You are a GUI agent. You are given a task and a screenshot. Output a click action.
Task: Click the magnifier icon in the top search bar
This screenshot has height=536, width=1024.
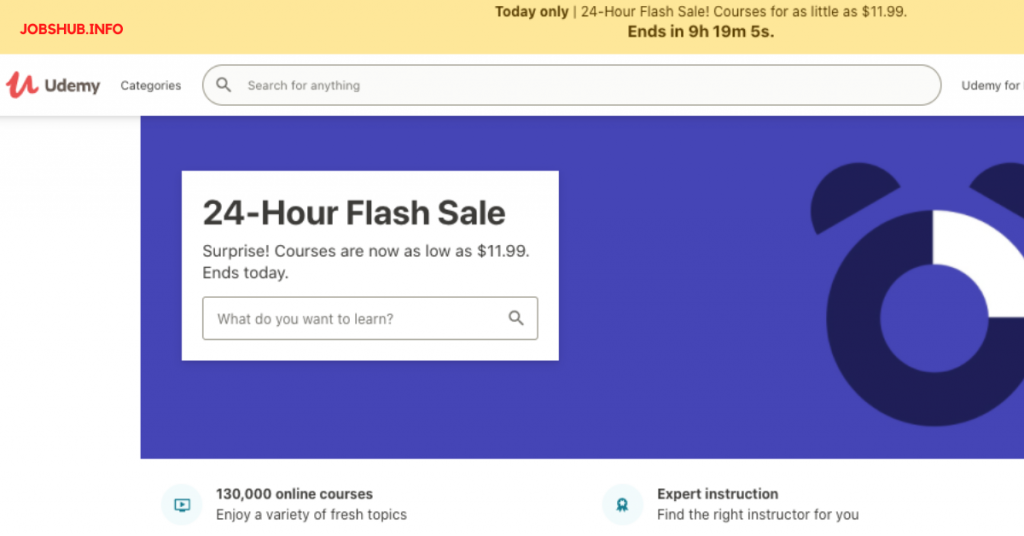coord(224,85)
